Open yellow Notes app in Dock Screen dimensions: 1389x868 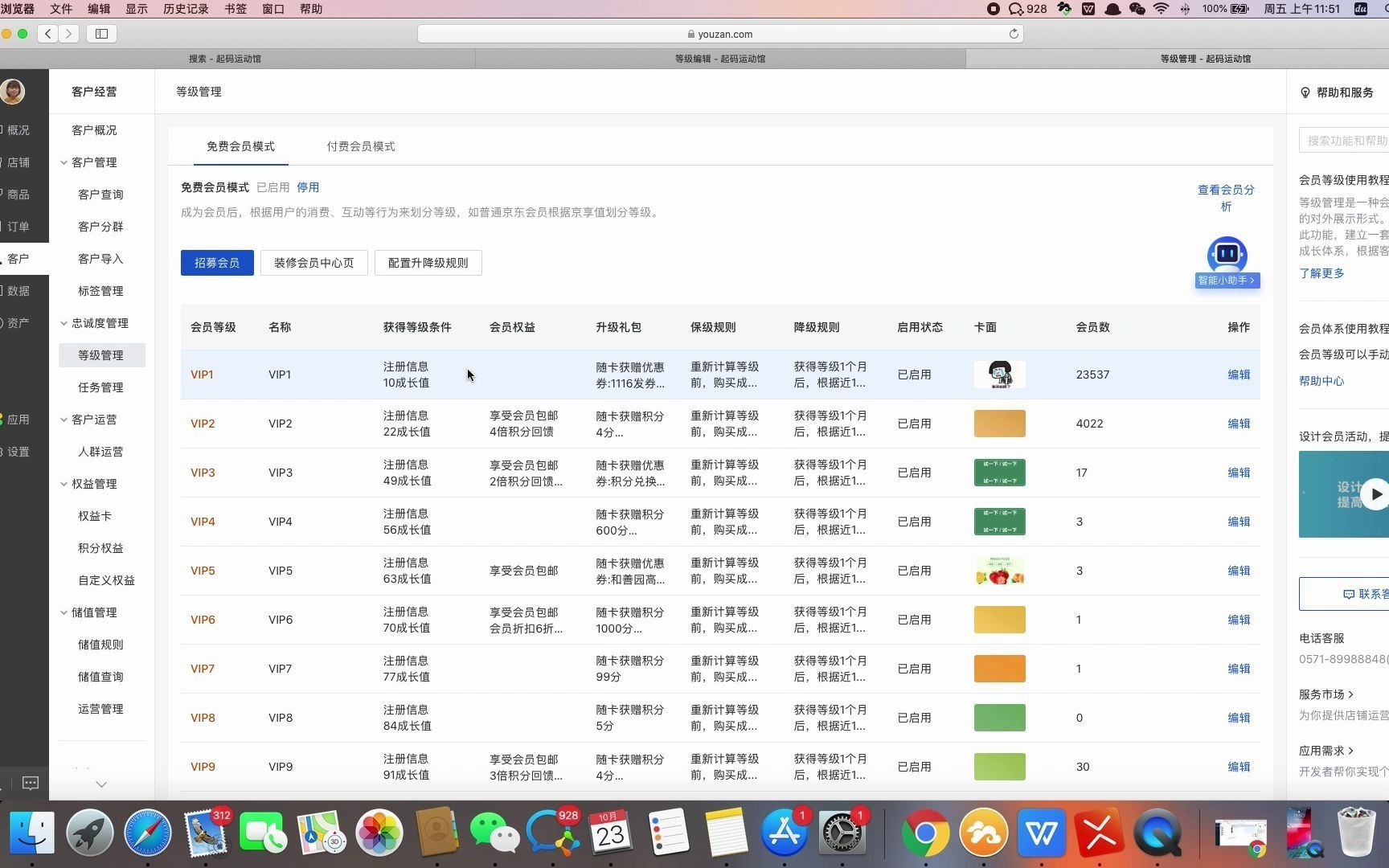[727, 833]
